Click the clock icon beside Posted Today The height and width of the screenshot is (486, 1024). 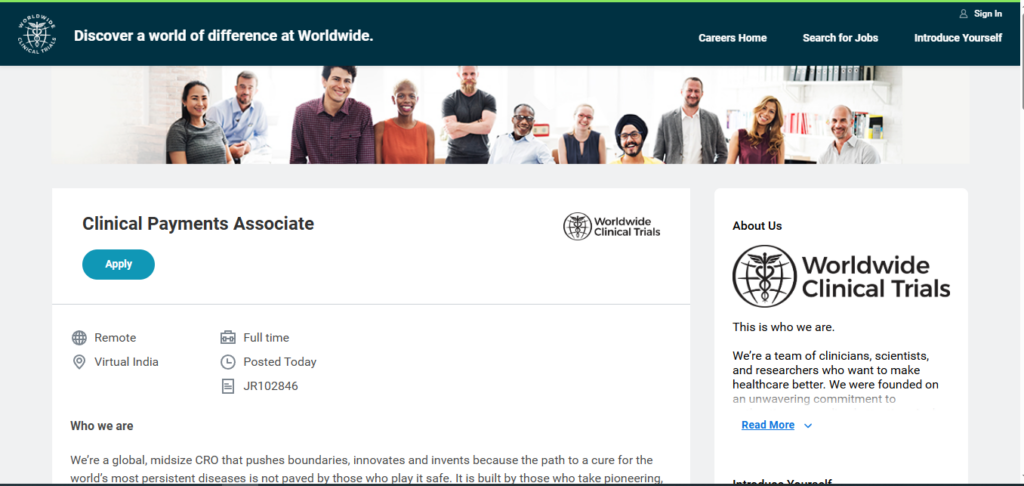click(227, 362)
